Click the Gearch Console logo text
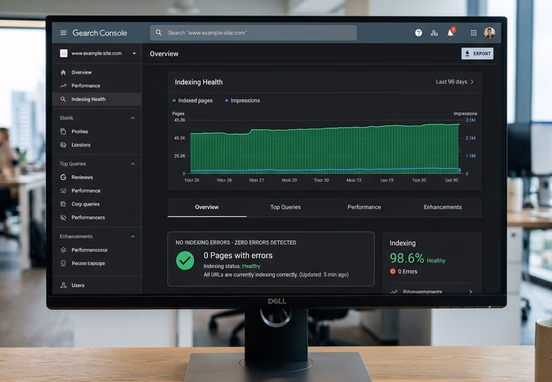This screenshot has width=552, height=382. [x=100, y=33]
